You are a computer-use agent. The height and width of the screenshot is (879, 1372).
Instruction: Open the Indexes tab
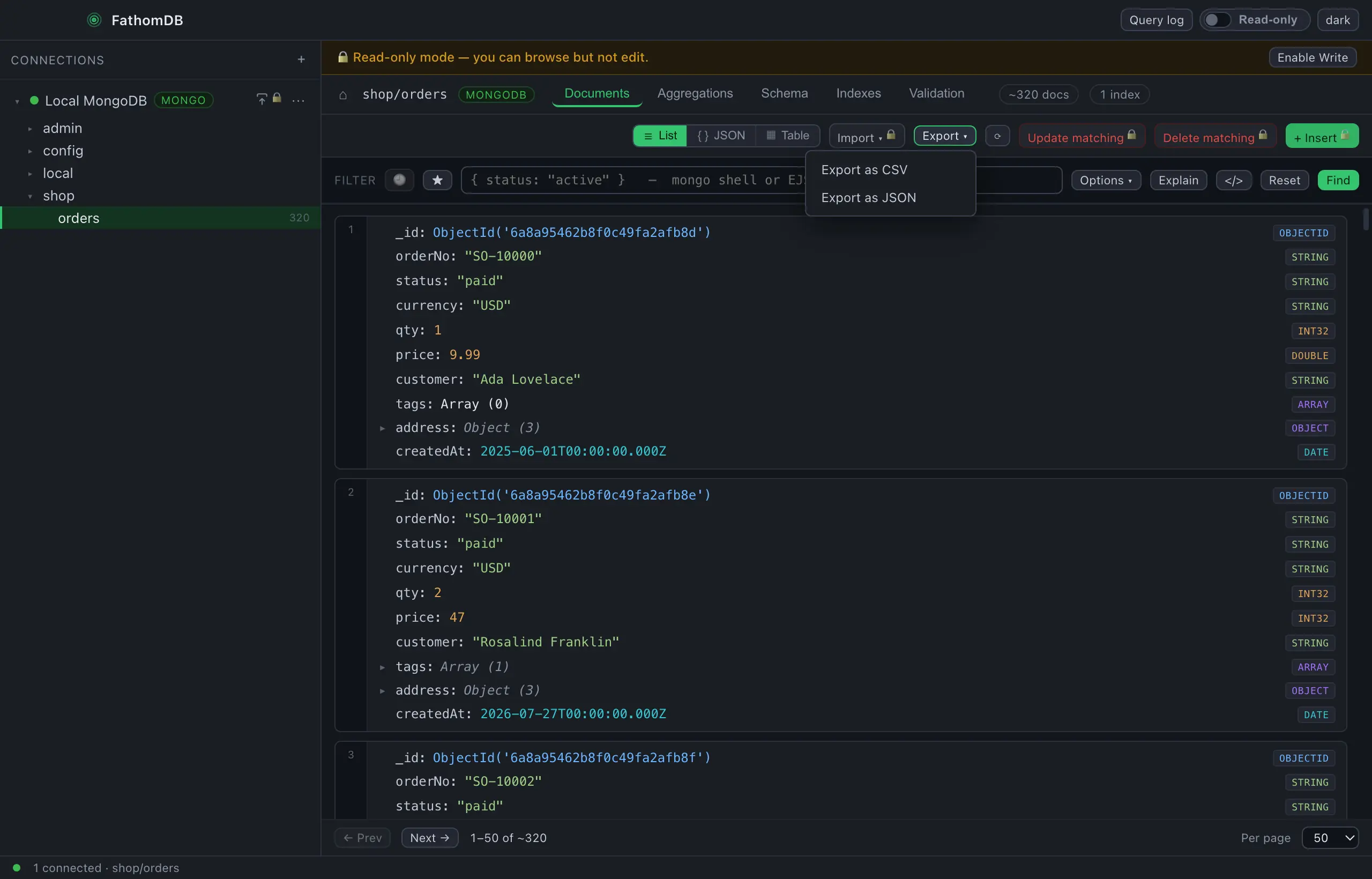[x=859, y=94]
